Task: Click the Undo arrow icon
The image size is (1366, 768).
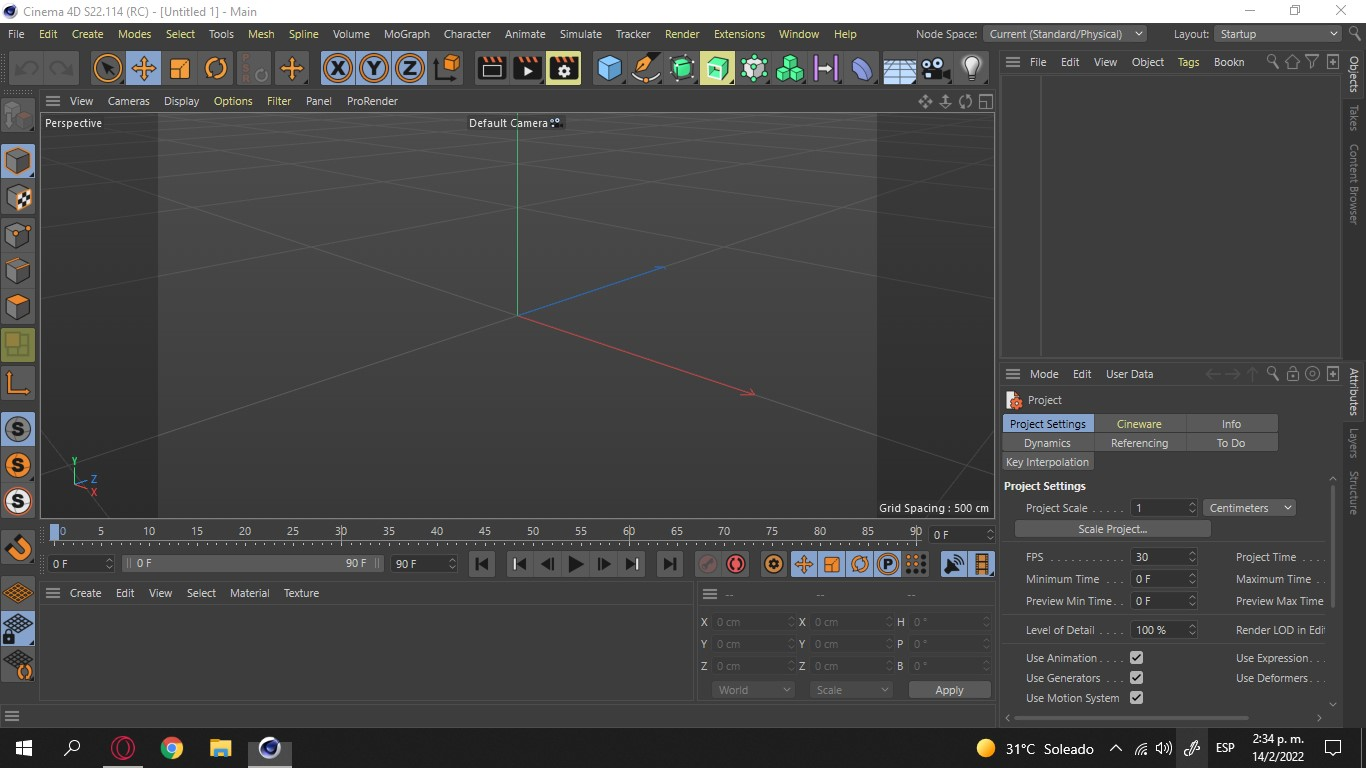Action: [26, 68]
